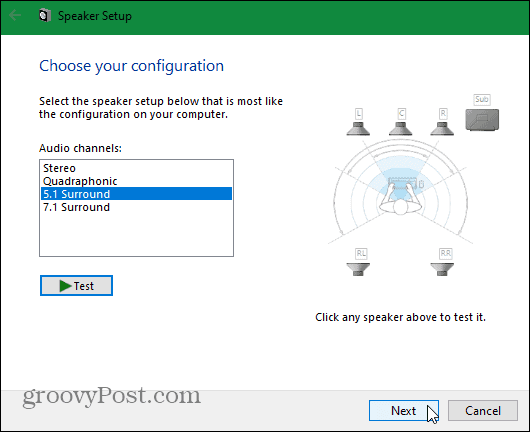The width and height of the screenshot is (530, 437).
Task: Choose 5.1 Surround option
Action: (x=136, y=194)
